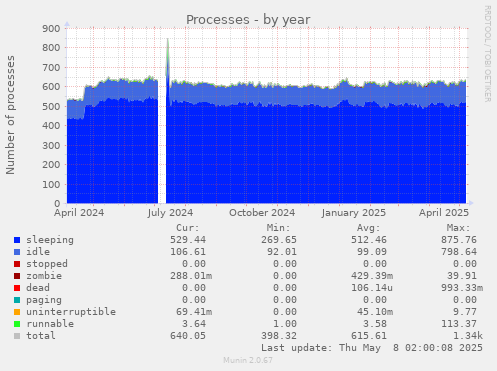
Task: Click the 'Avg:' column header
Action: click(369, 228)
